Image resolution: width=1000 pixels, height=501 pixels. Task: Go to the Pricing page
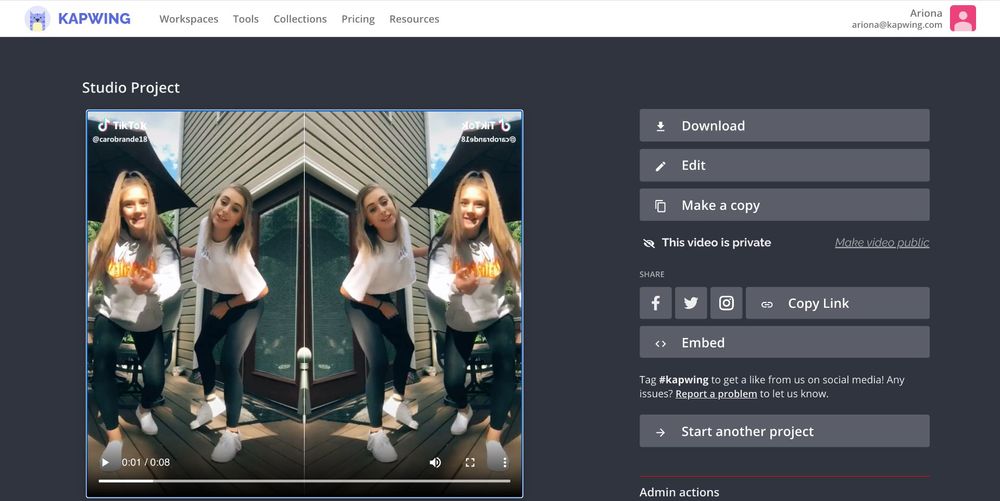tap(358, 19)
